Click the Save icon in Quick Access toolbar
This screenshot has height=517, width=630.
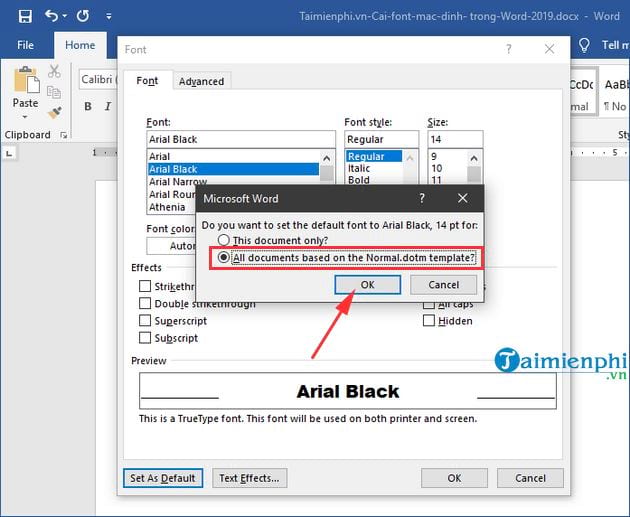tap(25, 16)
